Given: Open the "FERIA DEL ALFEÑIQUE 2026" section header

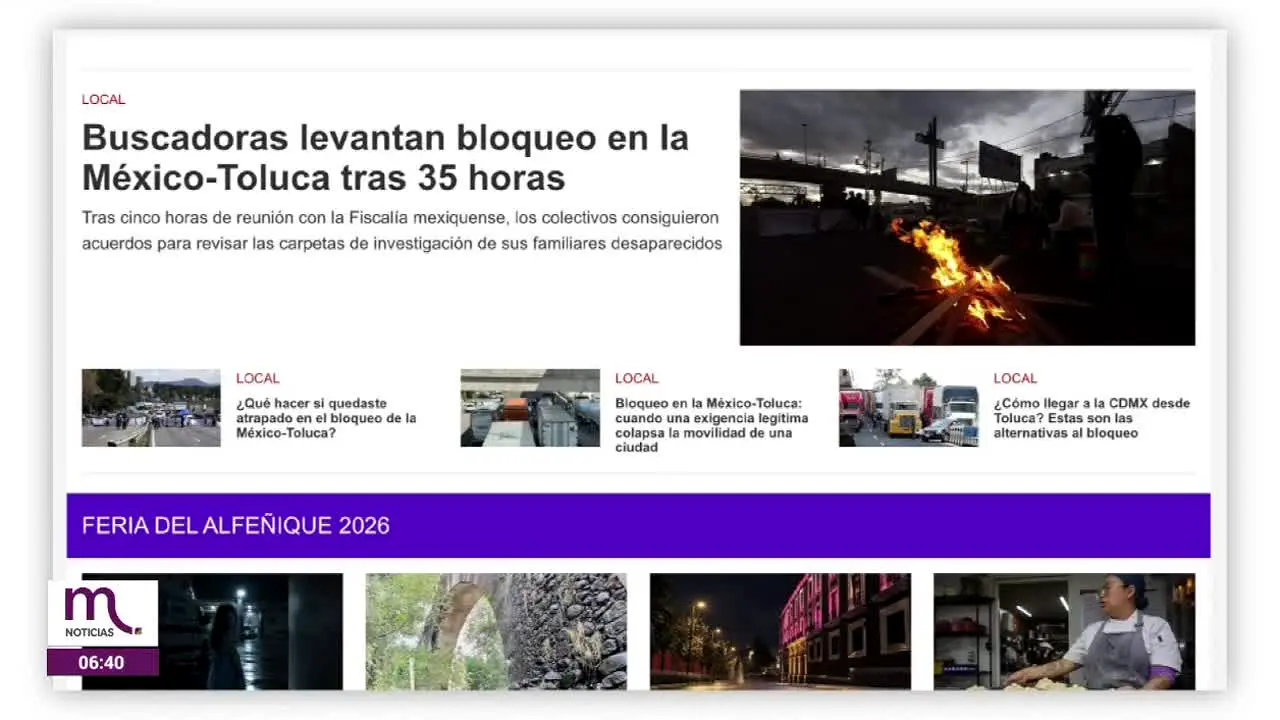Looking at the screenshot, I should (638, 525).
